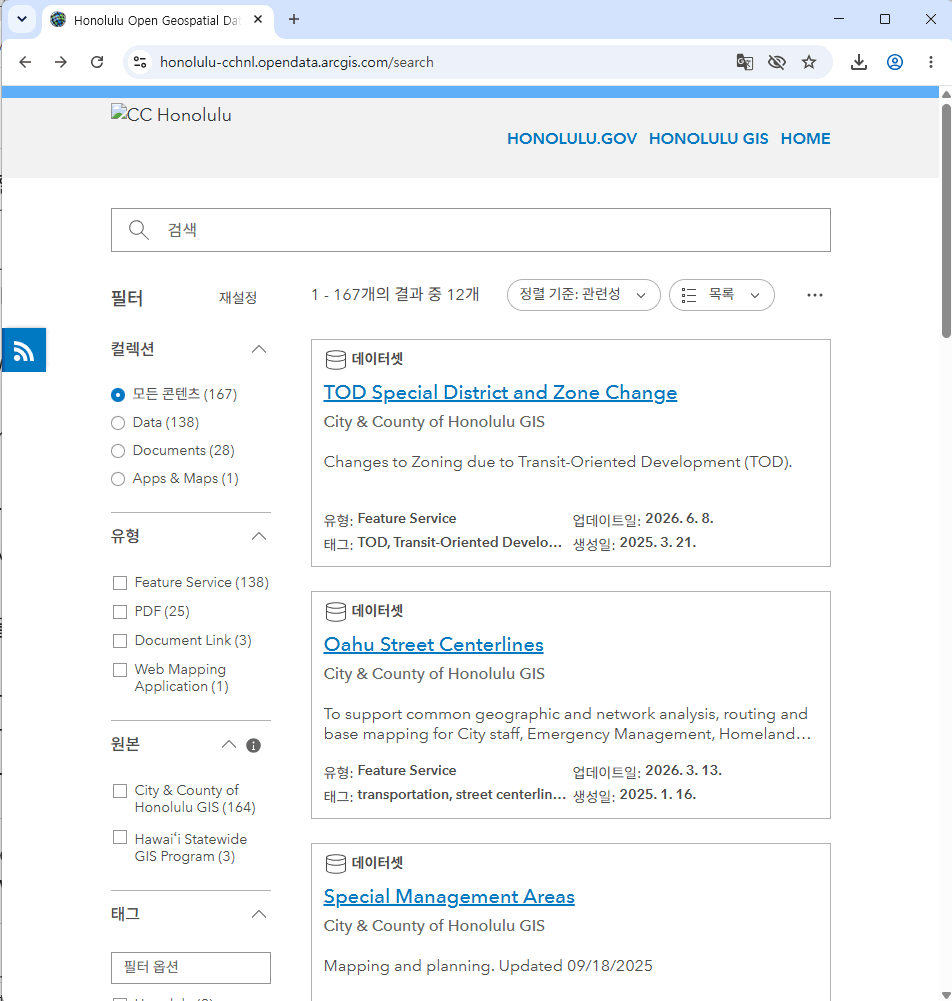Click the CC Honolulu logo image
The height and width of the screenshot is (1001, 952).
(x=171, y=115)
